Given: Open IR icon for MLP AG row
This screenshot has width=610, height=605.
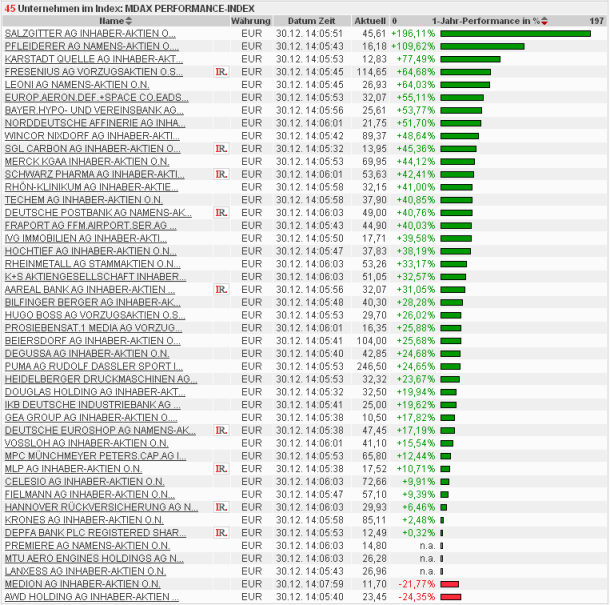Looking at the screenshot, I should (x=221, y=469).
